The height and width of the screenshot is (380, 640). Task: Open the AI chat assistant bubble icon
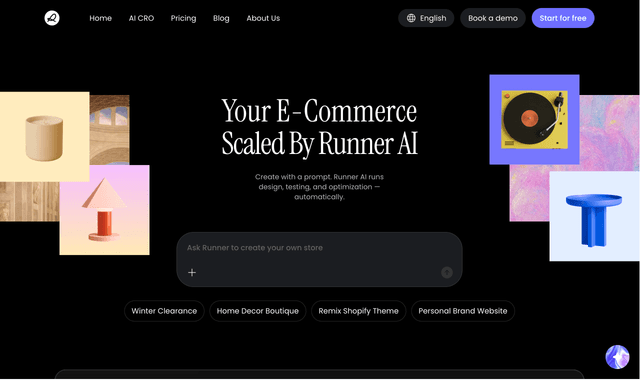[617, 357]
